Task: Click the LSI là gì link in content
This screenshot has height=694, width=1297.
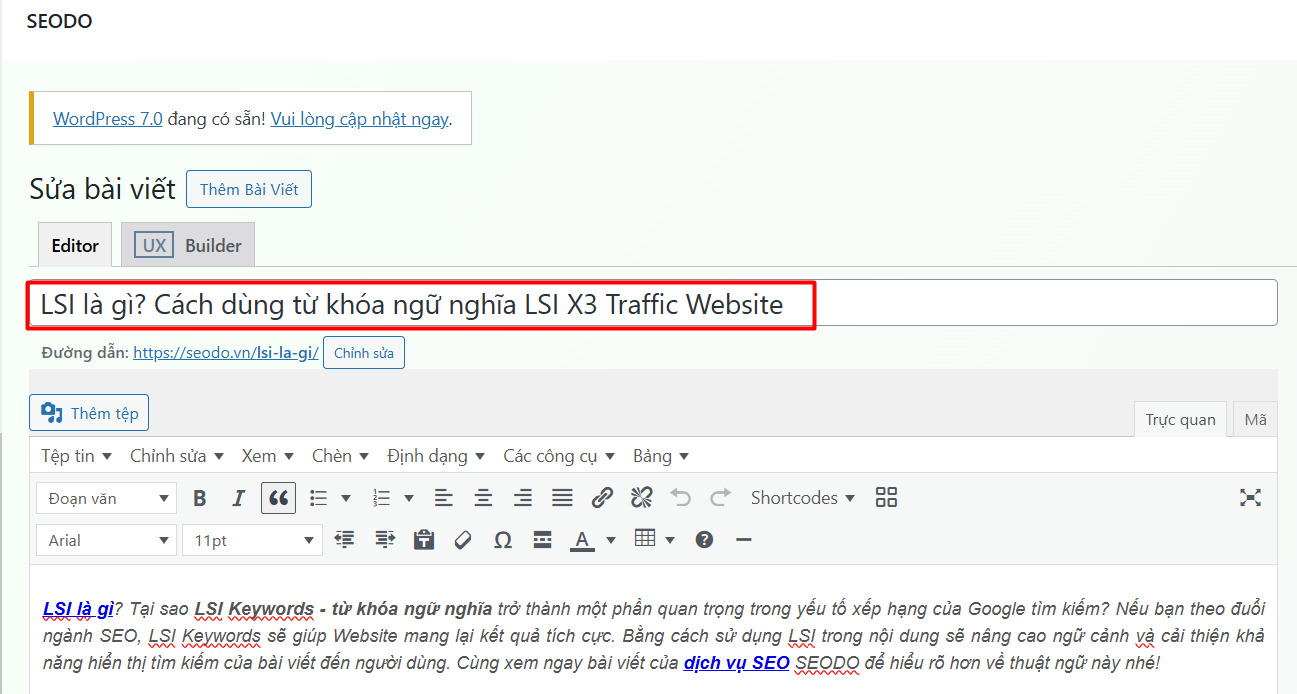Action: [x=78, y=608]
